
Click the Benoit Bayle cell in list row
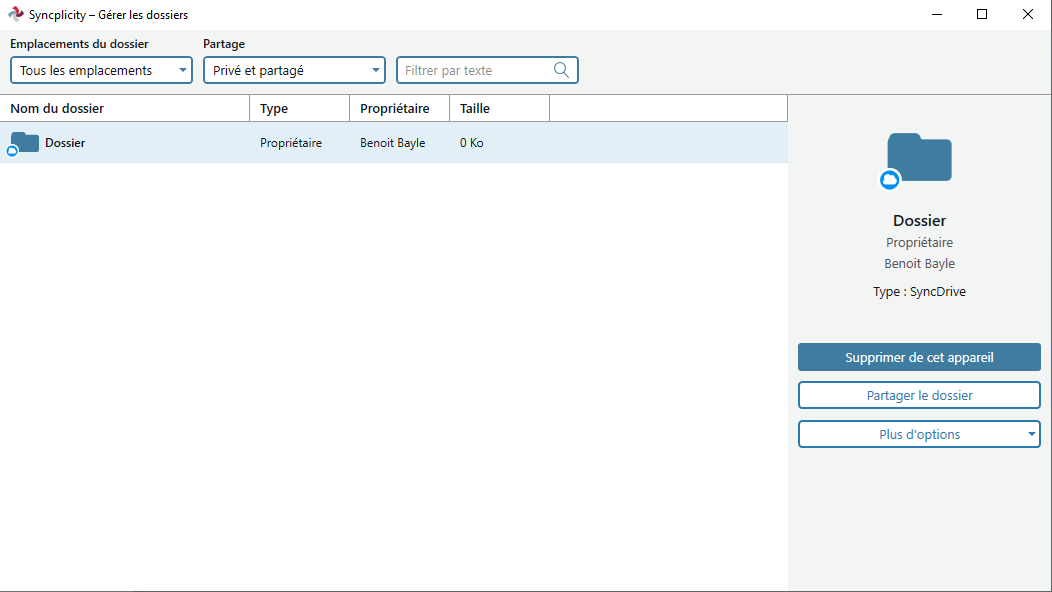392,143
